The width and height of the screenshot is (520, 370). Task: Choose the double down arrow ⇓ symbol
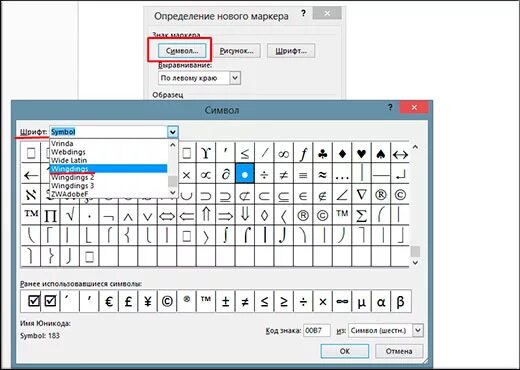tap(245, 215)
